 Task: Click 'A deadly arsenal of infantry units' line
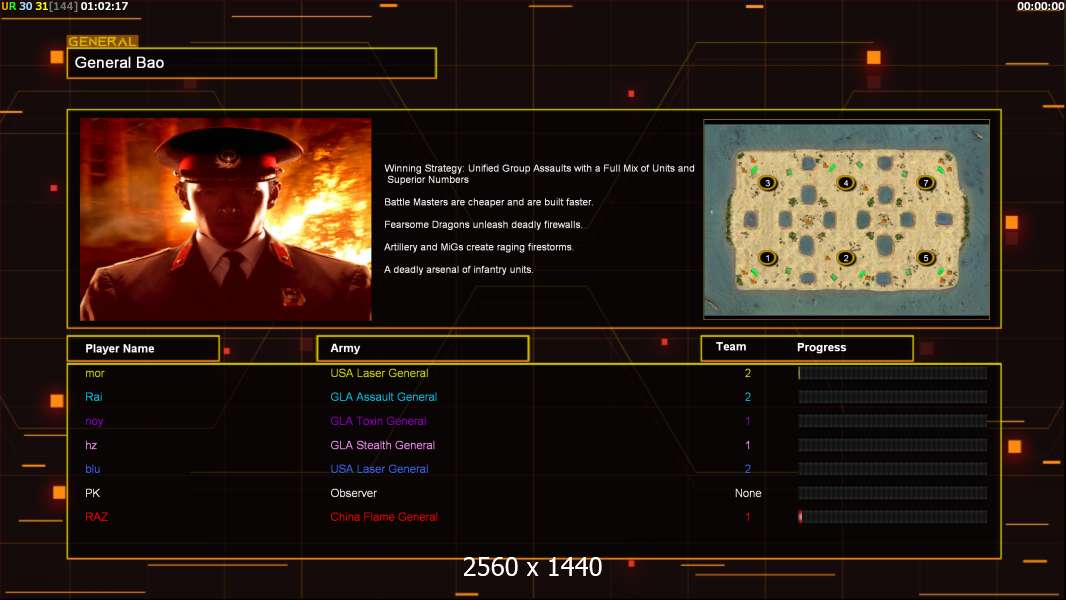pyautogui.click(x=458, y=269)
